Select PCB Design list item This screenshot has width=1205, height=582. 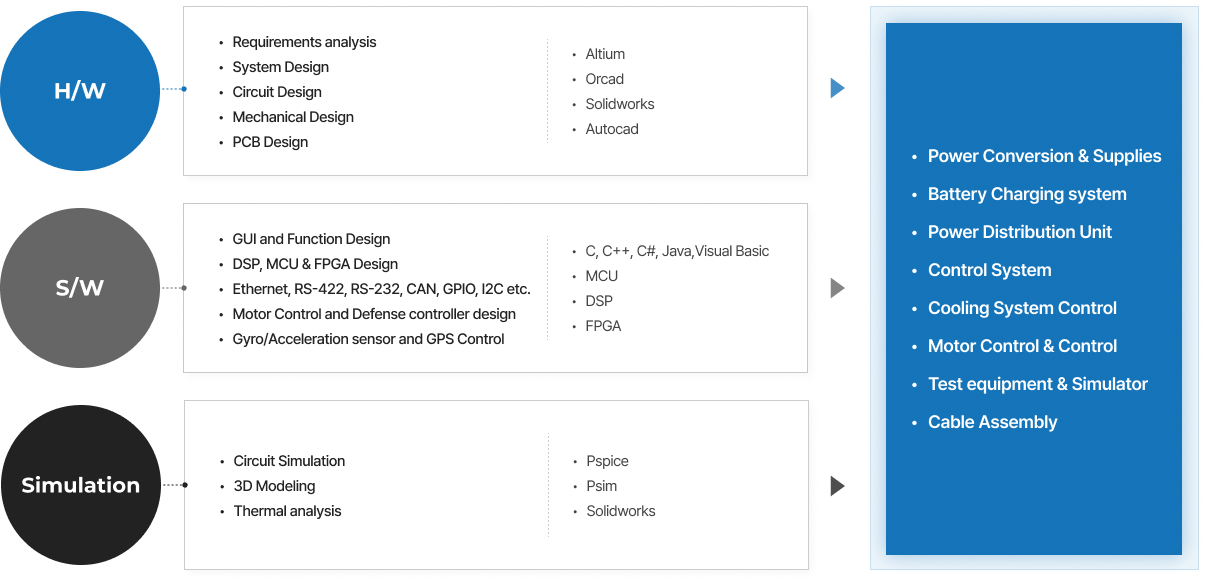point(270,142)
